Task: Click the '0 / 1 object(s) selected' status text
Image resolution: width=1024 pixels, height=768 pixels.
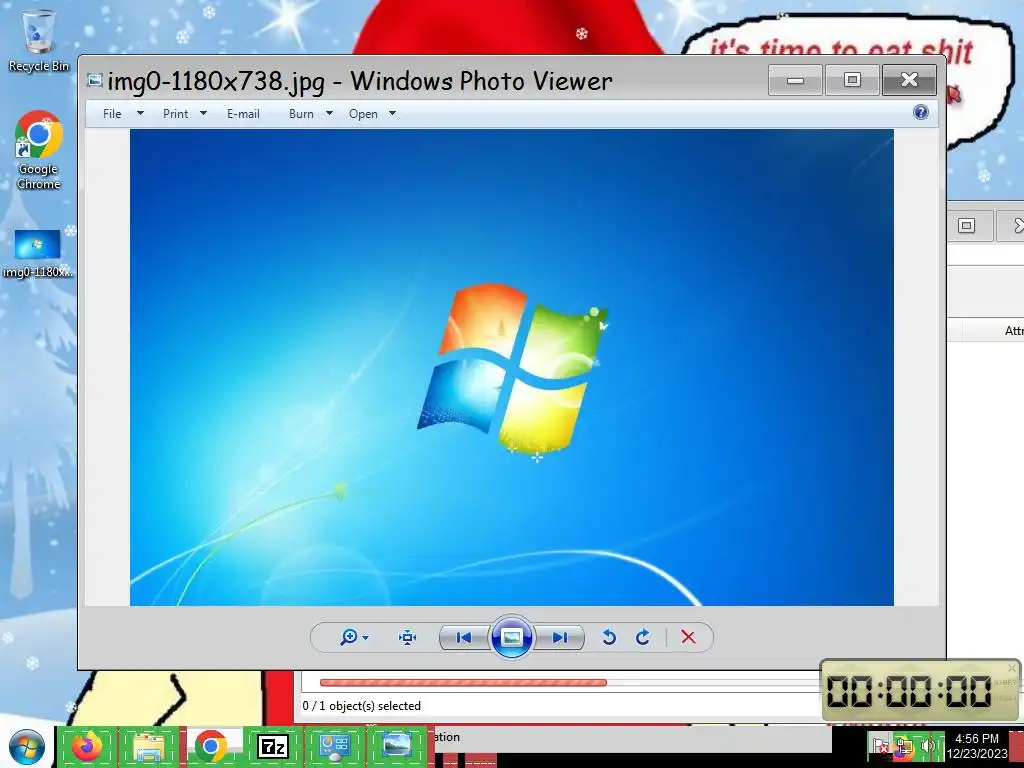Action: coord(362,706)
